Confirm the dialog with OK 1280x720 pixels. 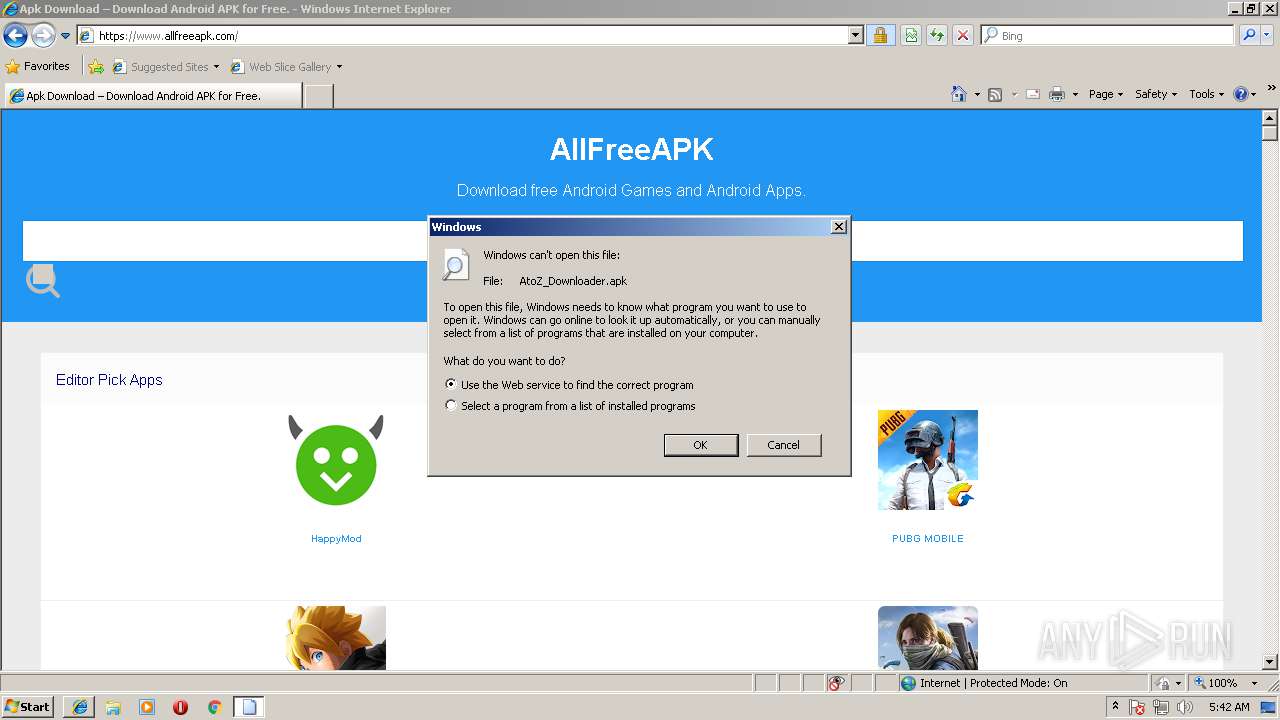[701, 445]
